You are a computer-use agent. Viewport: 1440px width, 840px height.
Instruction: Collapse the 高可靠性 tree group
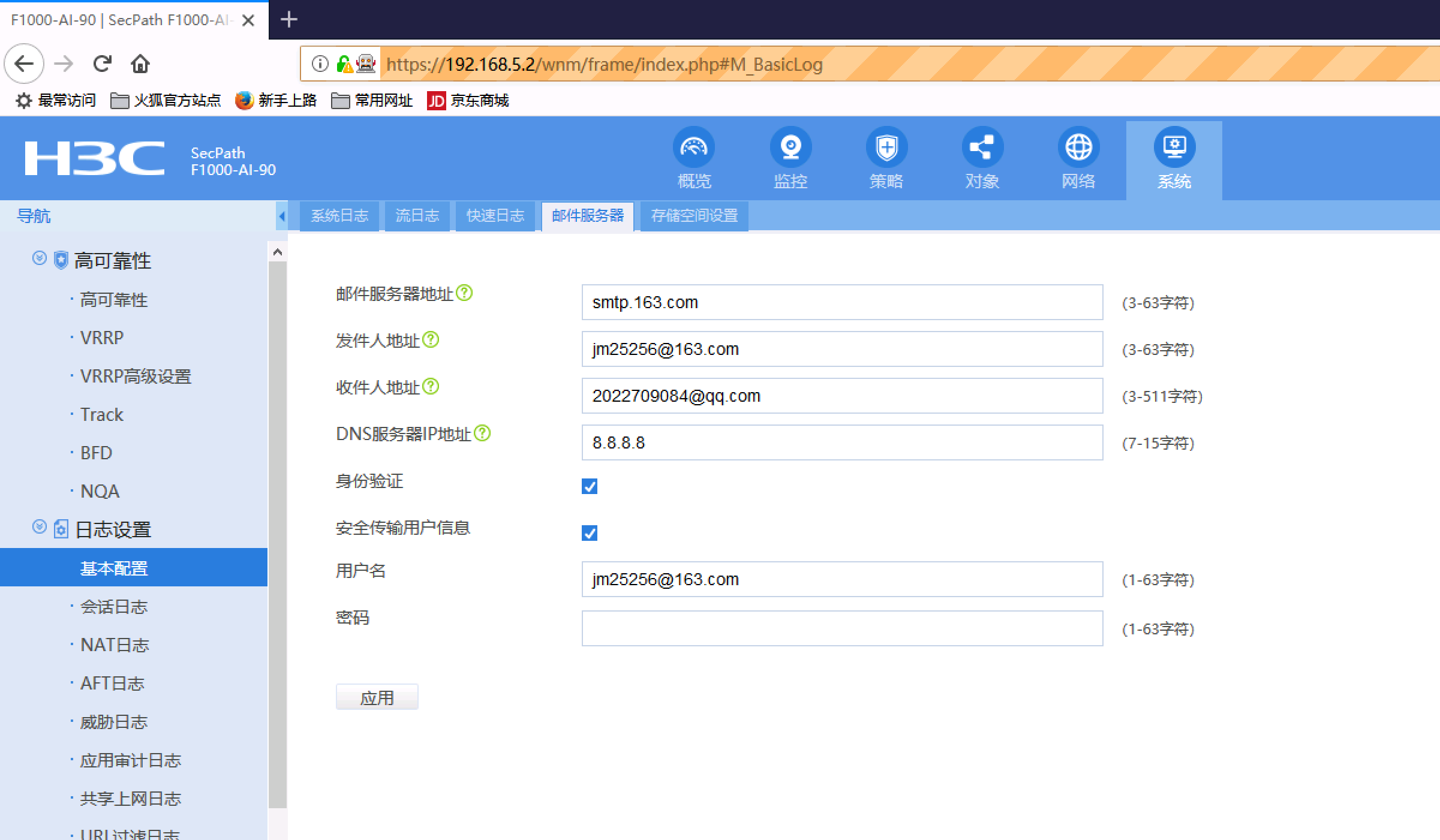click(40, 258)
